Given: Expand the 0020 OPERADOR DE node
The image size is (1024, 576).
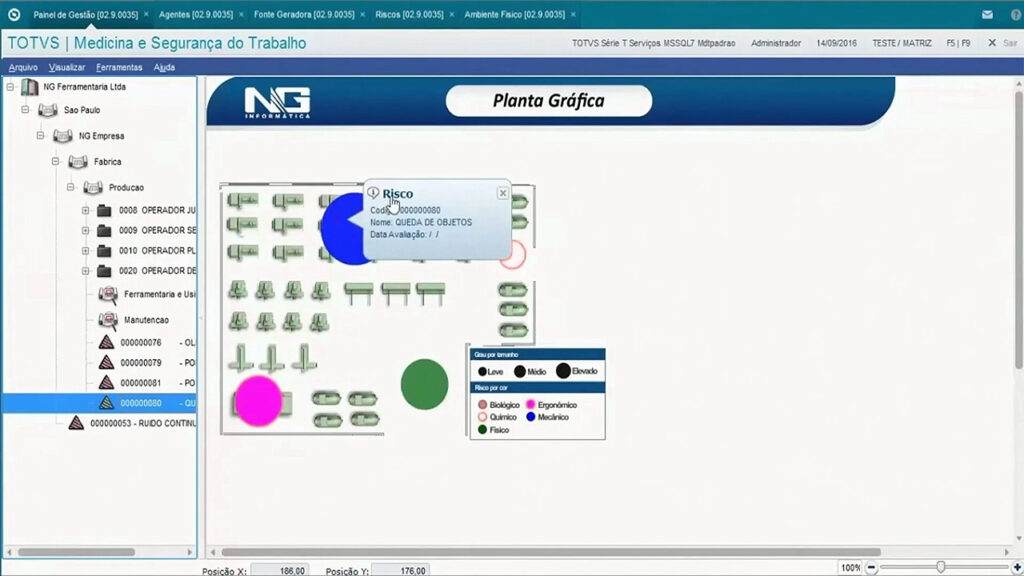Looking at the screenshot, I should 86,271.
